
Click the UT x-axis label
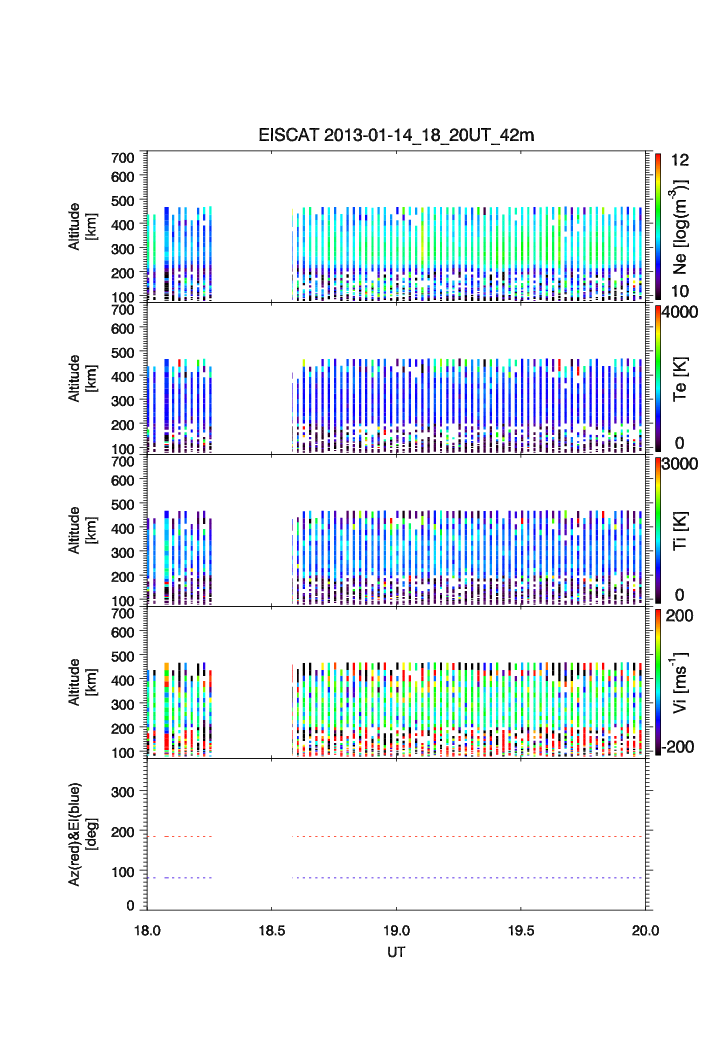396,952
